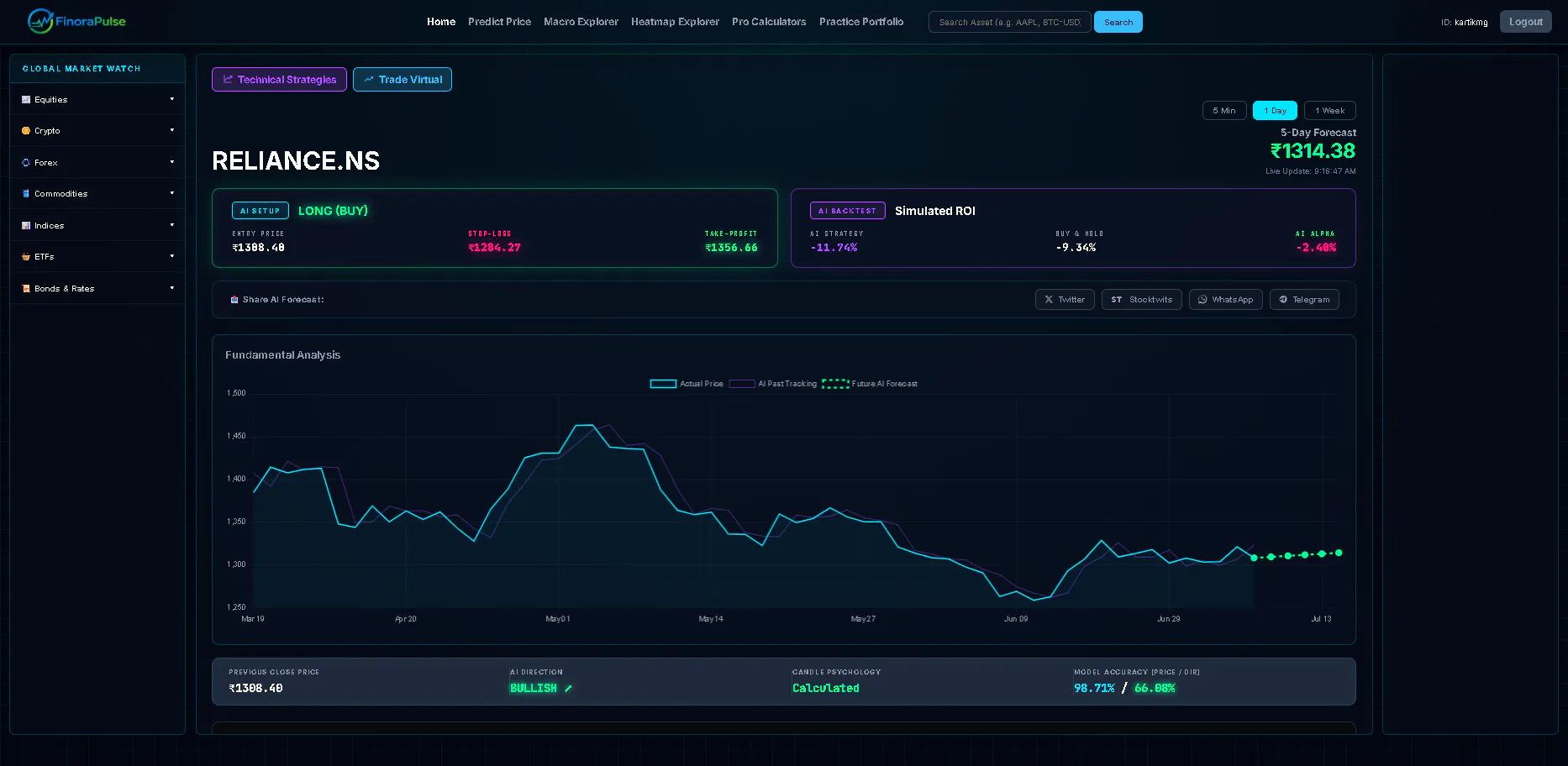1568x766 pixels.
Task: Click the AI SETUP badge
Action: point(260,211)
